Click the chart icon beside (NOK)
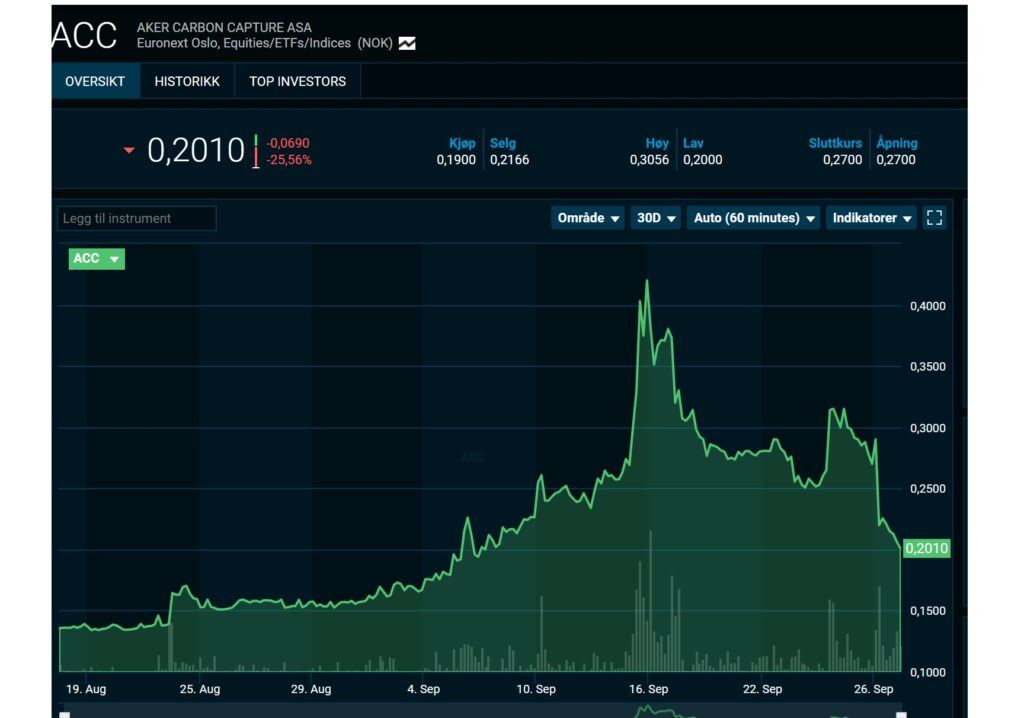1024x718 pixels. (407, 44)
